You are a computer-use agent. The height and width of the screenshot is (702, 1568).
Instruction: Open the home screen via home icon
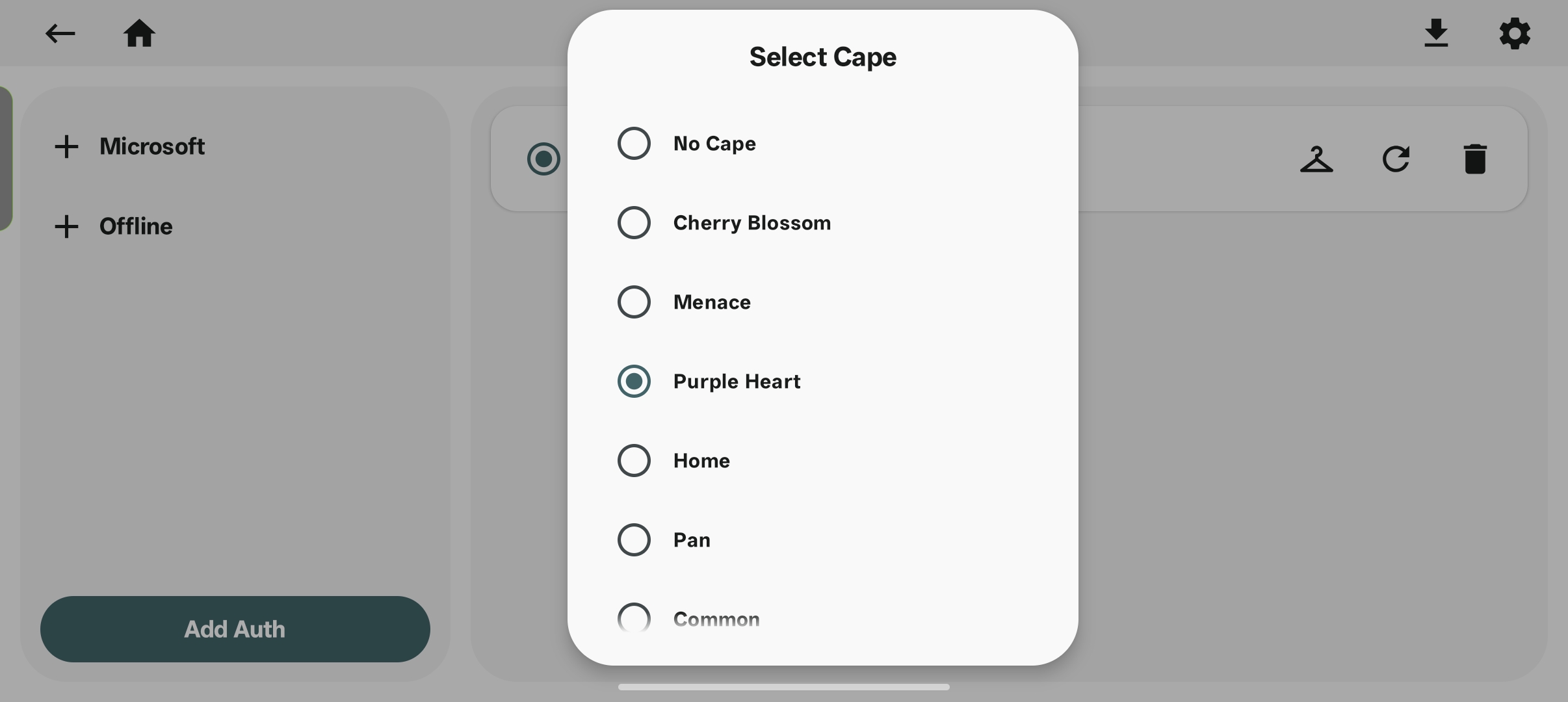coord(140,33)
